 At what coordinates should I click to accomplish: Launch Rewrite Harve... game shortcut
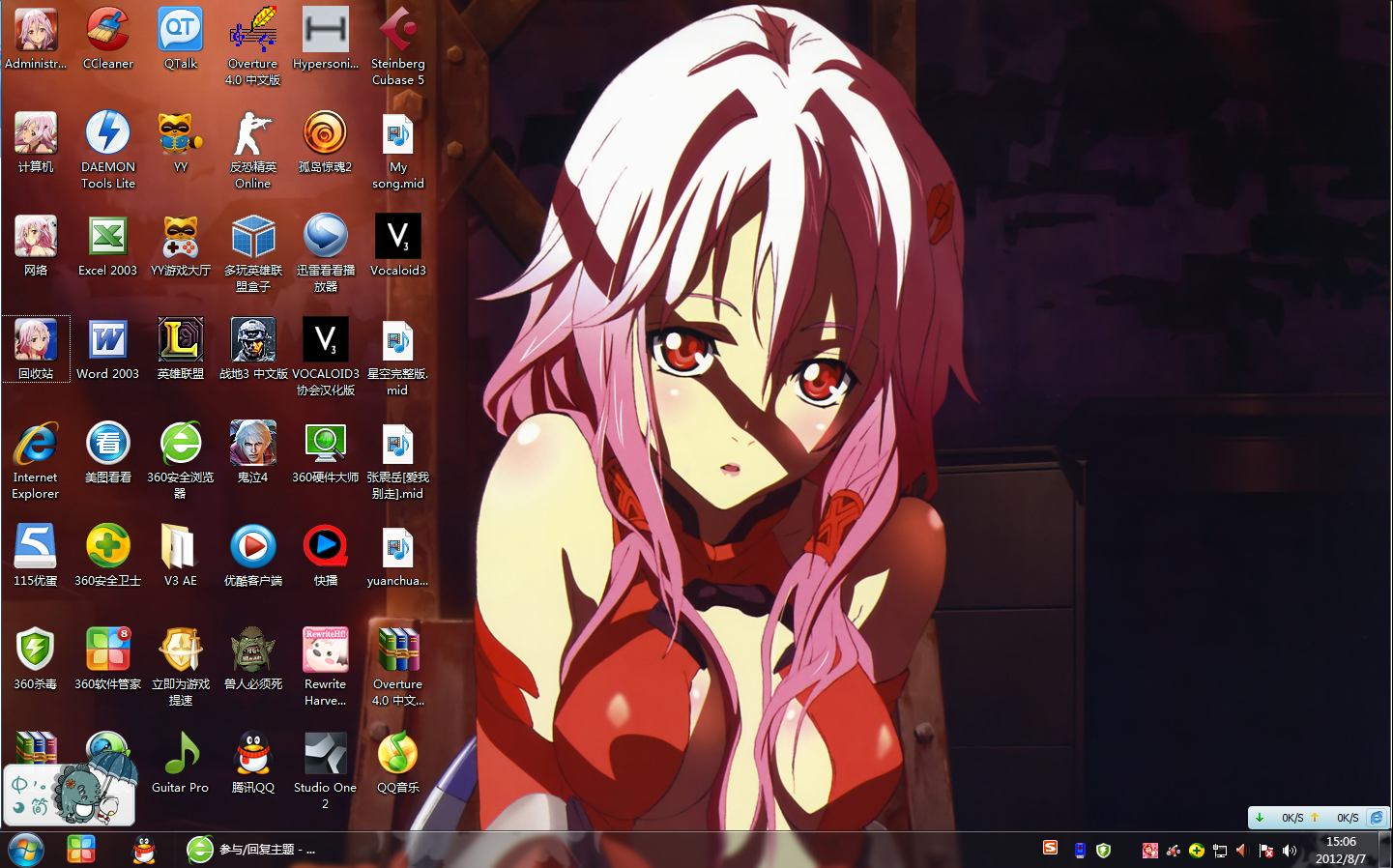(326, 667)
